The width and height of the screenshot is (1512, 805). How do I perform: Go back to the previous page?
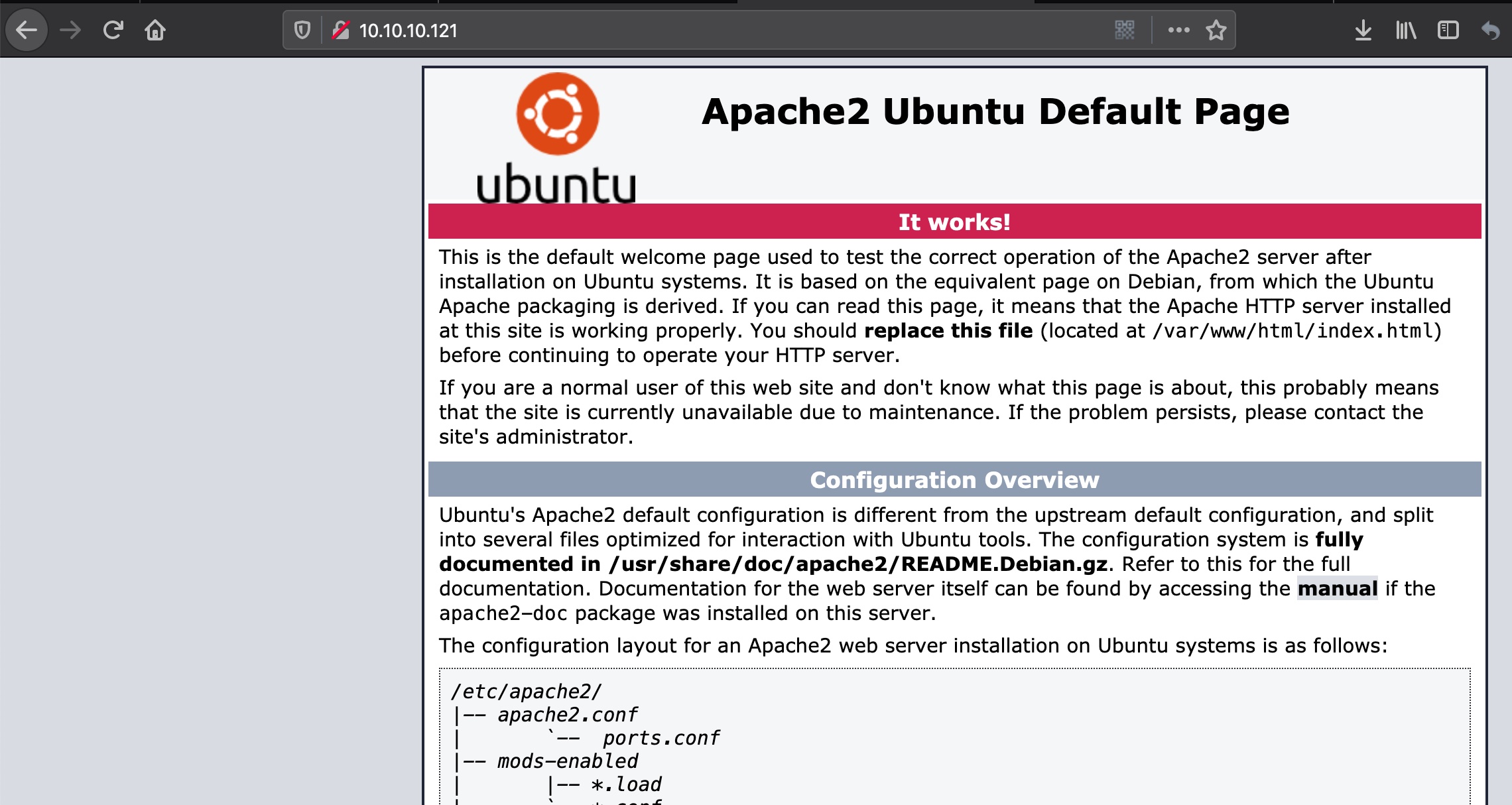click(x=27, y=31)
